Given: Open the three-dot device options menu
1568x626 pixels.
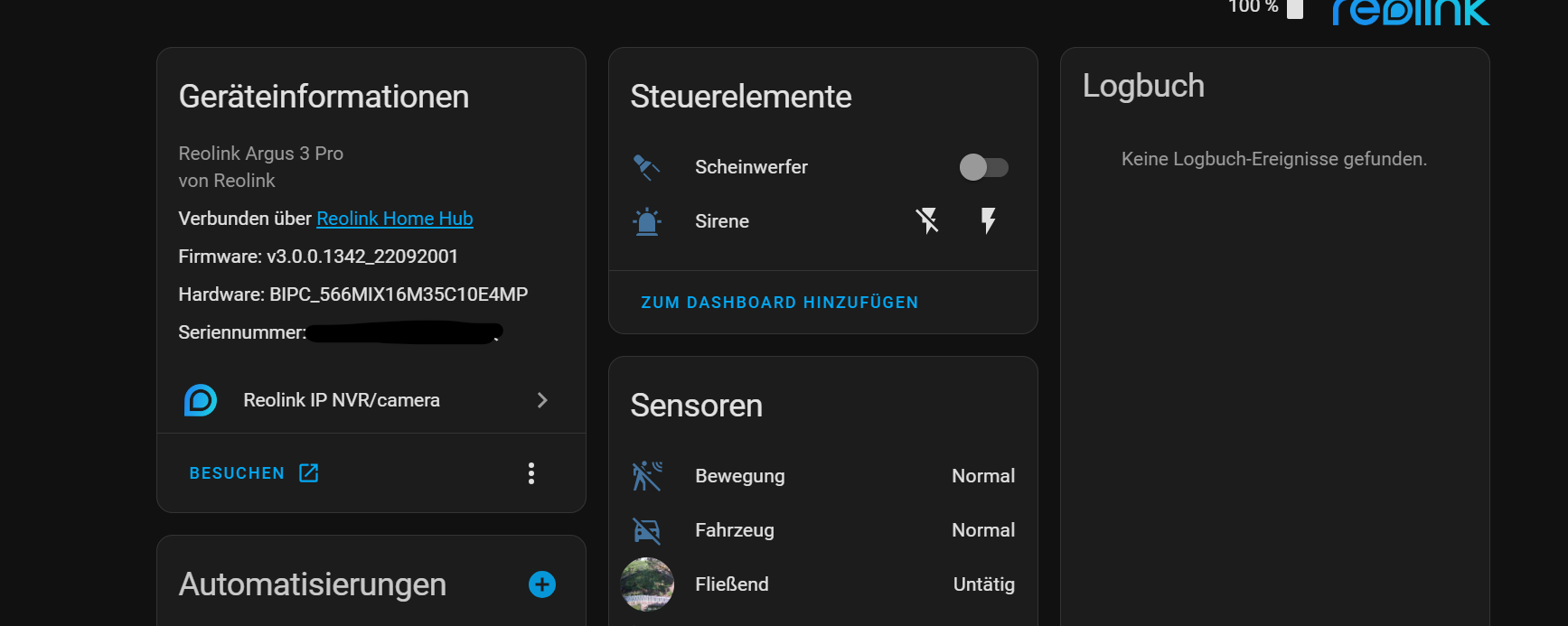Looking at the screenshot, I should [x=531, y=473].
